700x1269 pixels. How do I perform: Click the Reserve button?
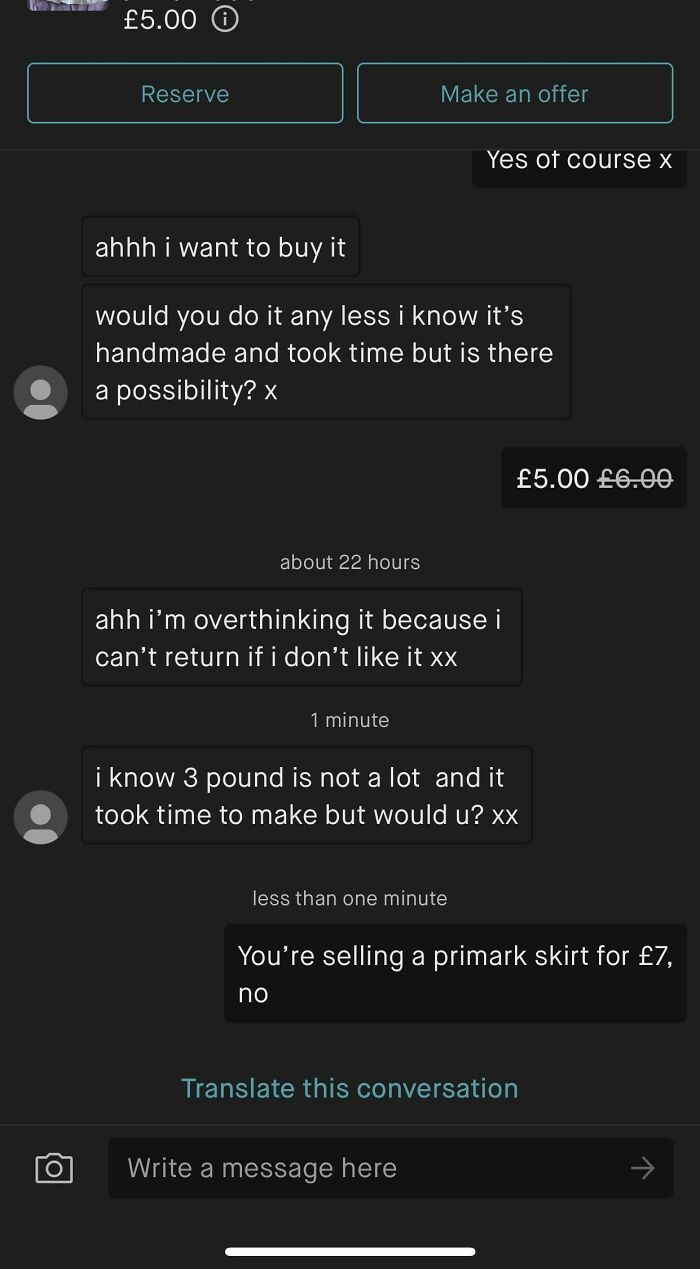pos(185,93)
